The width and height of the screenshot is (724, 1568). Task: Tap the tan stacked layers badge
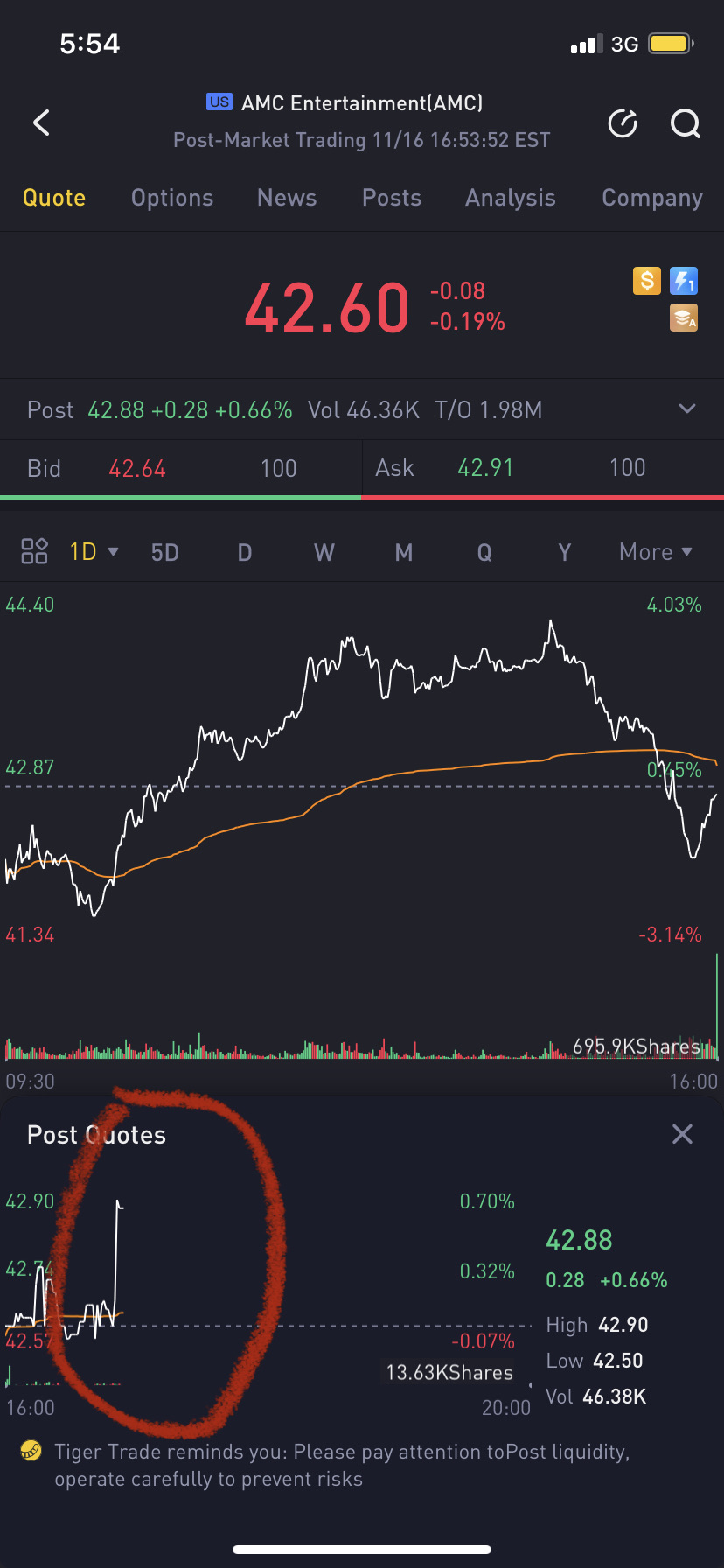tap(684, 318)
